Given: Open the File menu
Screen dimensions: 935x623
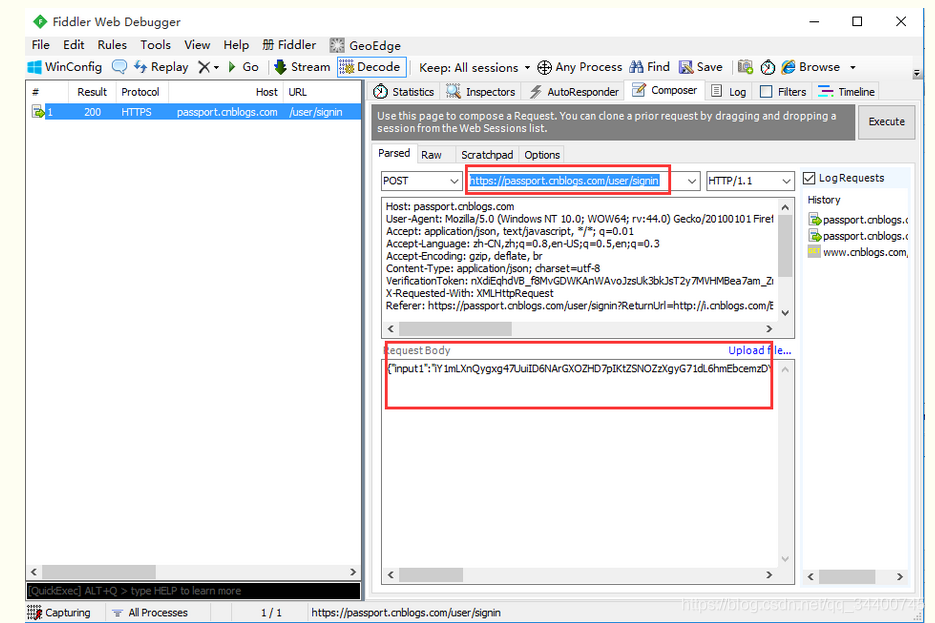Looking at the screenshot, I should pyautogui.click(x=41, y=45).
